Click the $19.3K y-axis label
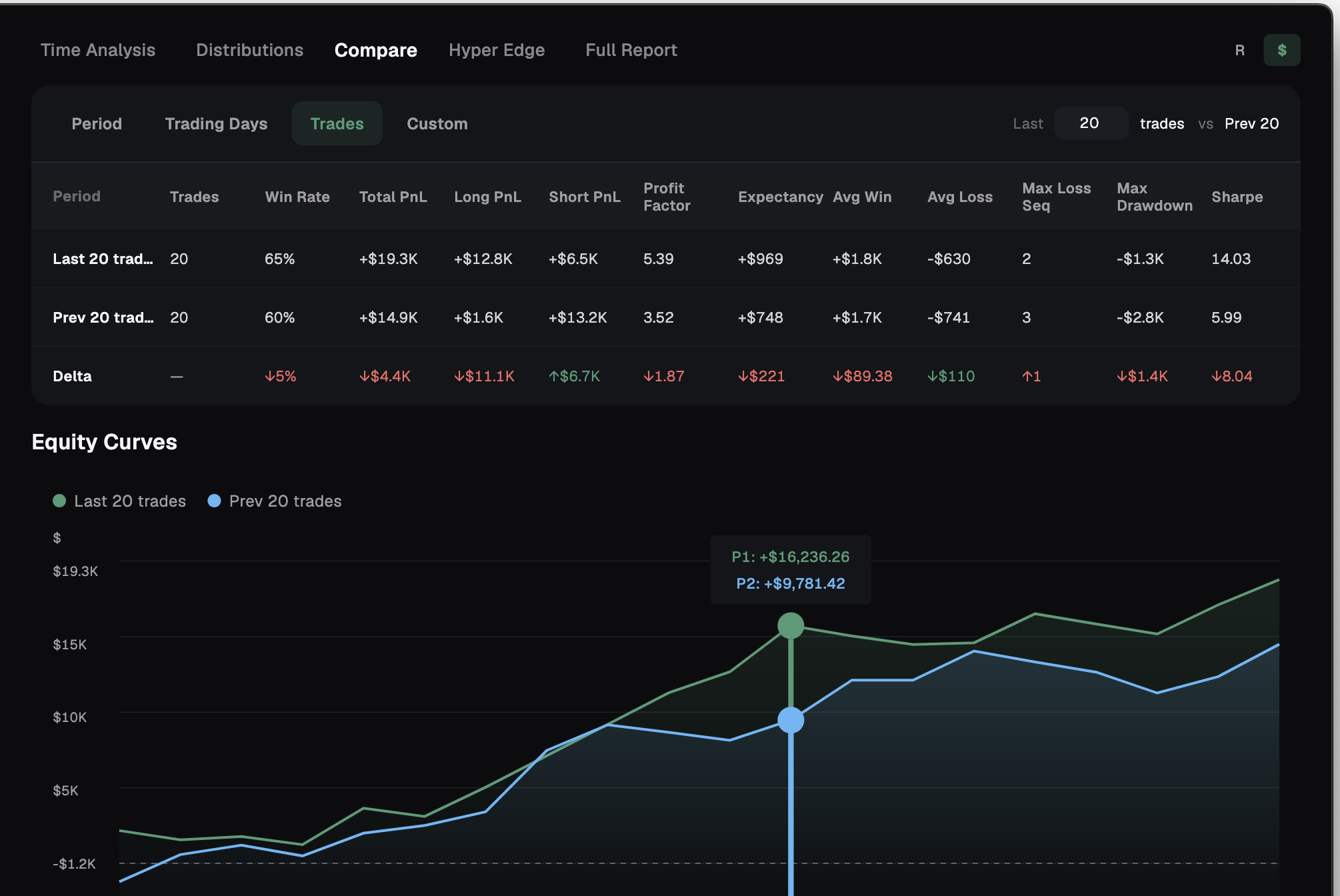This screenshot has height=896, width=1340. coord(75,571)
